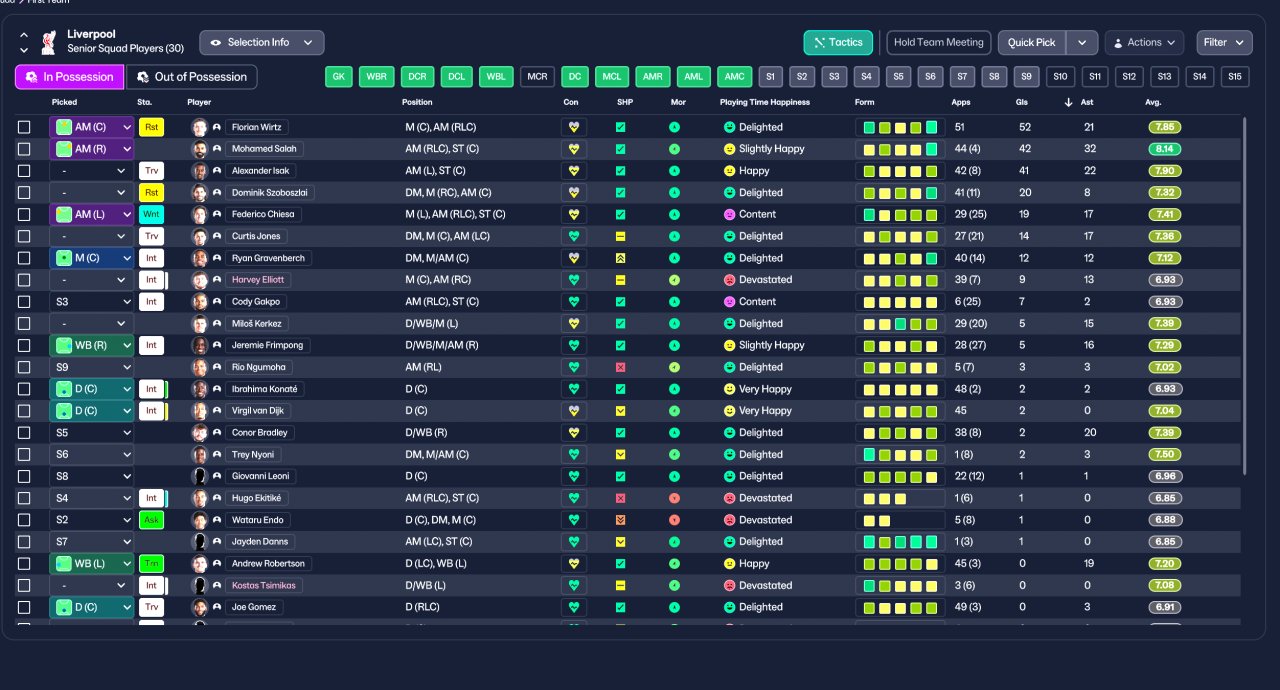Click Florian Wirtz's morale icon
The width and height of the screenshot is (1280, 690).
coord(674,127)
